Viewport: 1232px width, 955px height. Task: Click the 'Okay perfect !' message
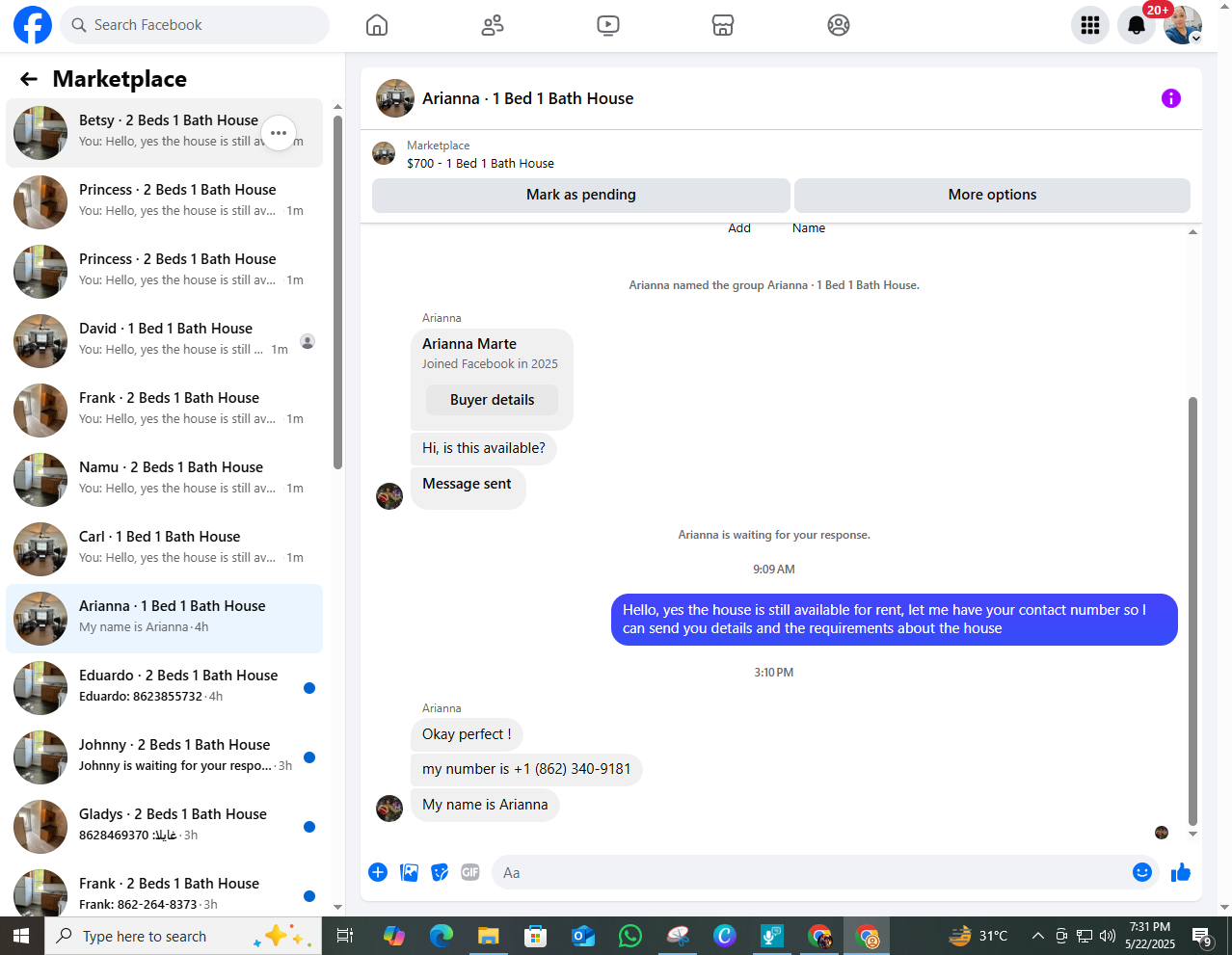coord(467,734)
